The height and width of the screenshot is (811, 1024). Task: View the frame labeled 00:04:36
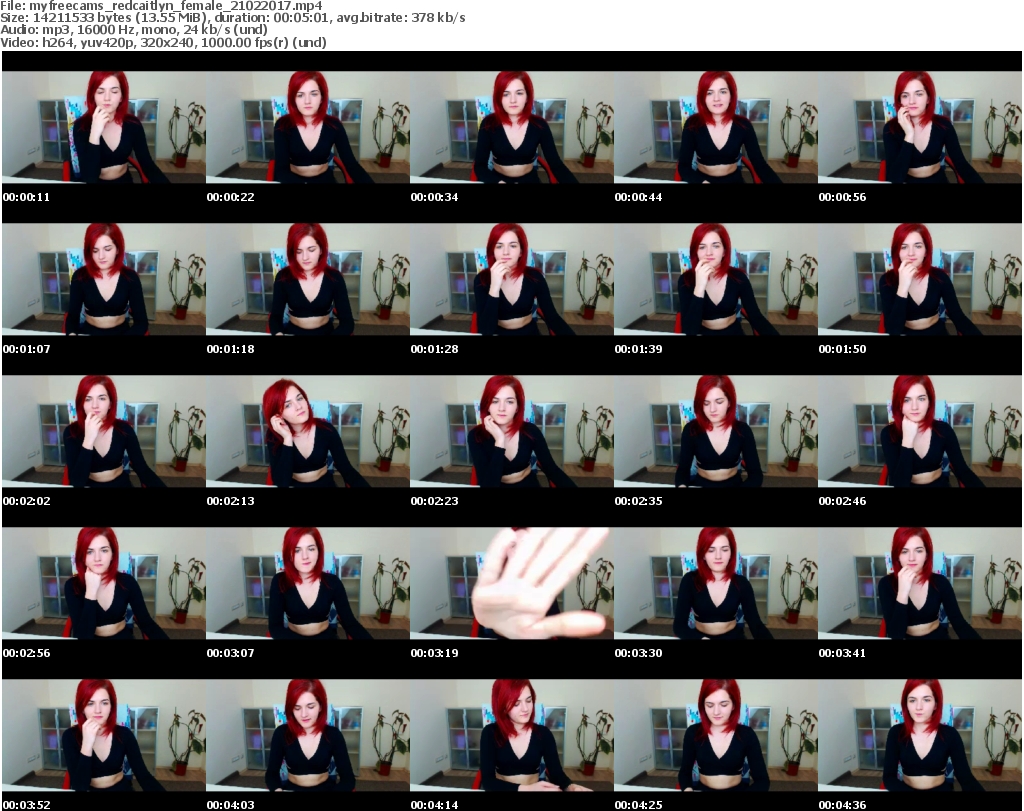coord(920,735)
